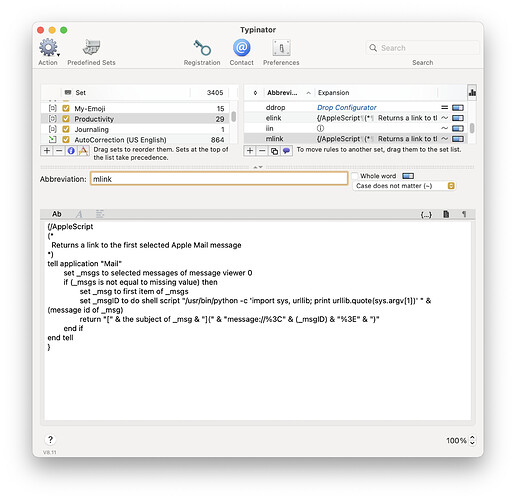Click the help question mark button
This screenshot has width=516, height=500.
[50, 439]
